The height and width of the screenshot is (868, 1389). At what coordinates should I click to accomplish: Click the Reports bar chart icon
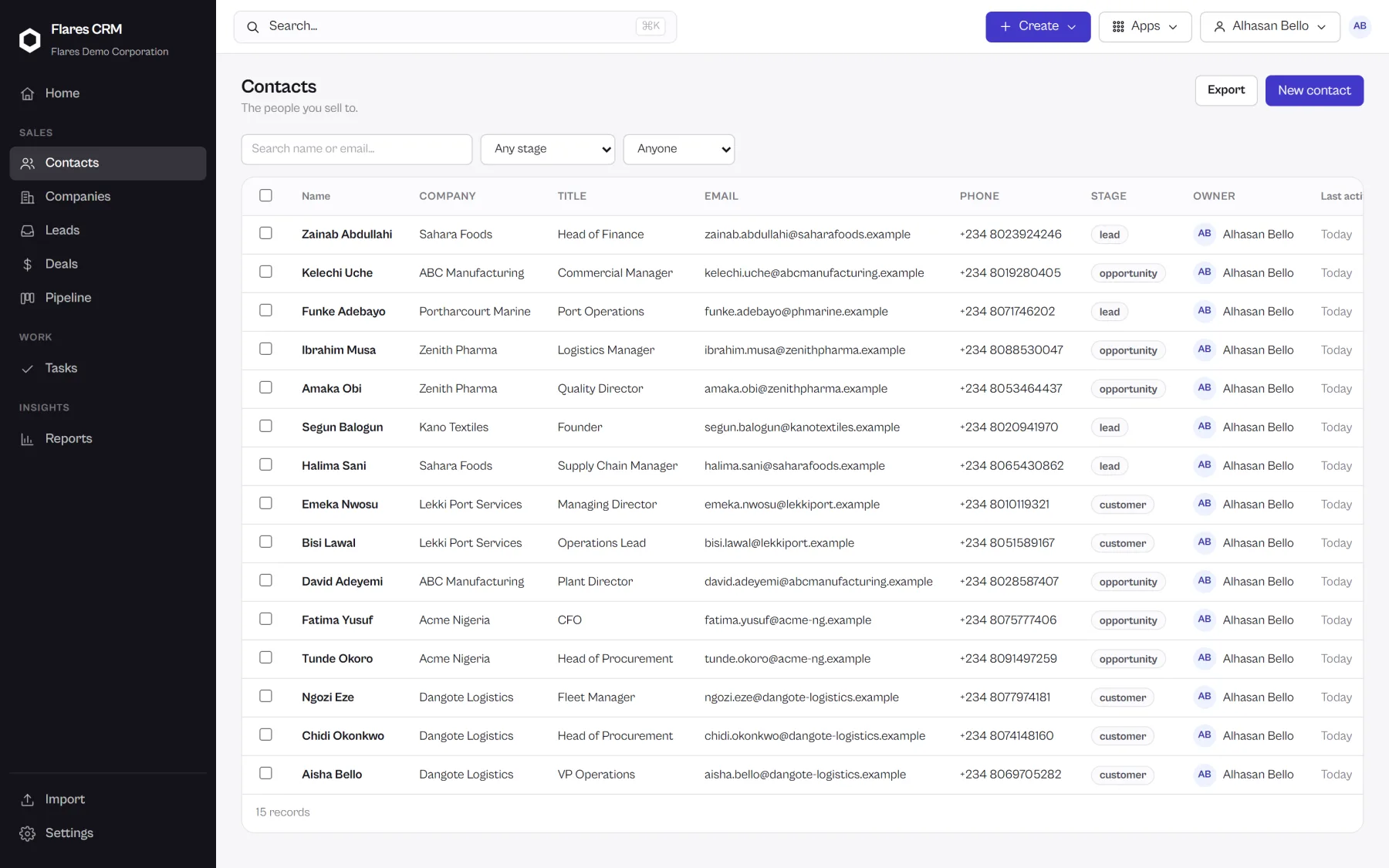tap(28, 439)
